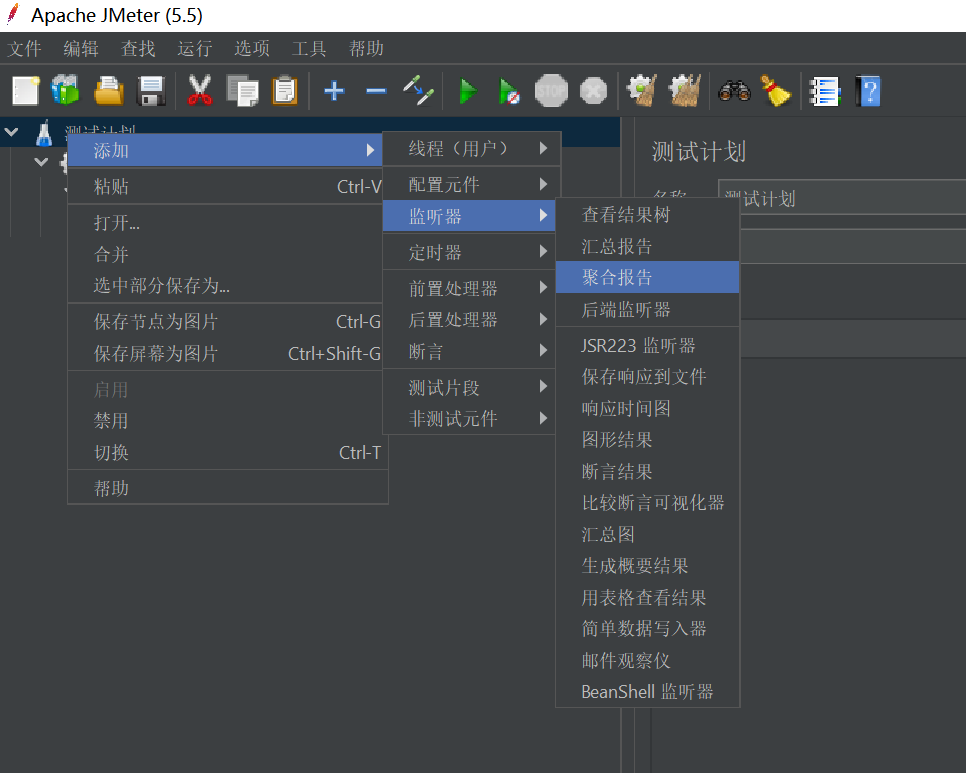Choose 断言结果 listener
Image resolution: width=966 pixels, height=773 pixels.
coord(647,471)
